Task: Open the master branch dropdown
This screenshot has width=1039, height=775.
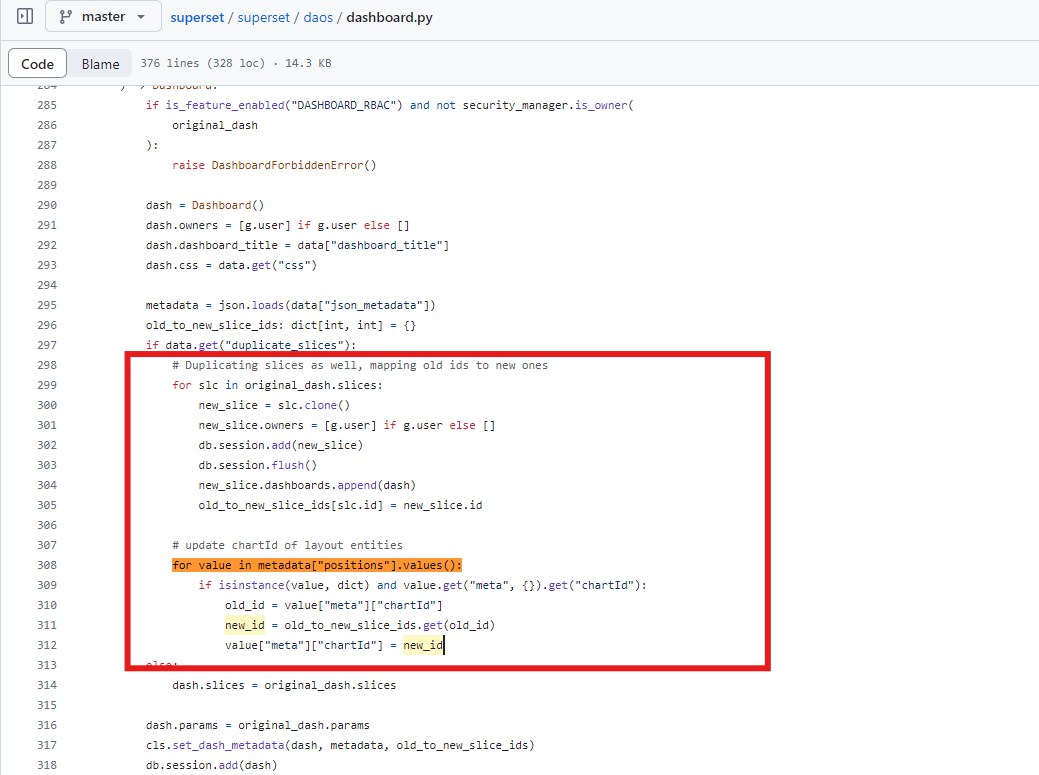Action: [x=103, y=17]
